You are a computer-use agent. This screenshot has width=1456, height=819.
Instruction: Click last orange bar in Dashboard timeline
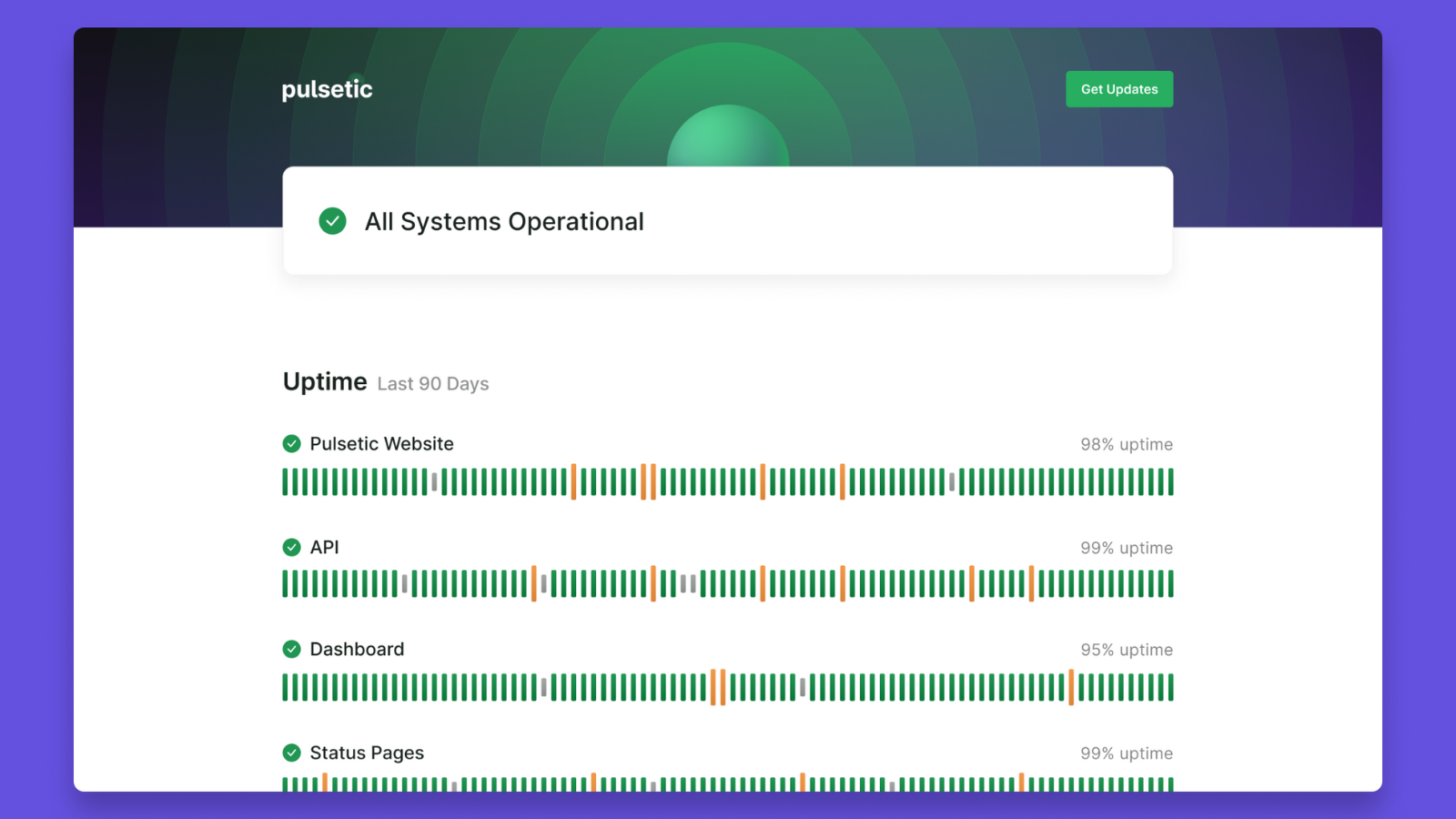click(1071, 687)
